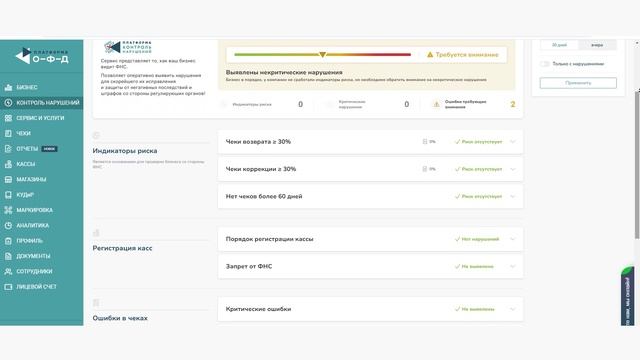The width and height of the screenshot is (640, 360).
Task: Click the vertical page scrollbar thumb
Action: 637,164
